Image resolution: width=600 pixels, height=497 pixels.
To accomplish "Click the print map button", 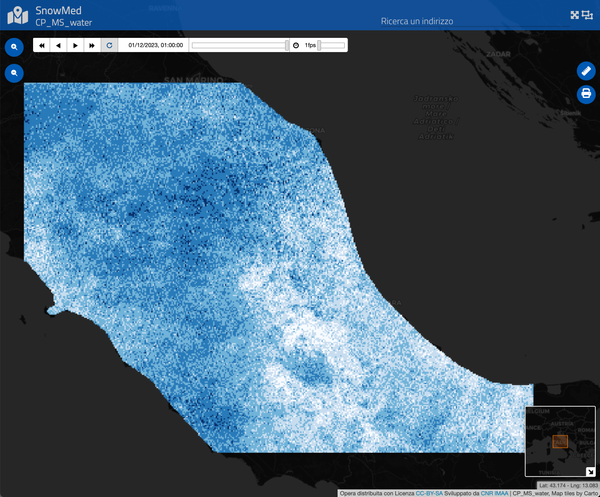I will pos(586,94).
